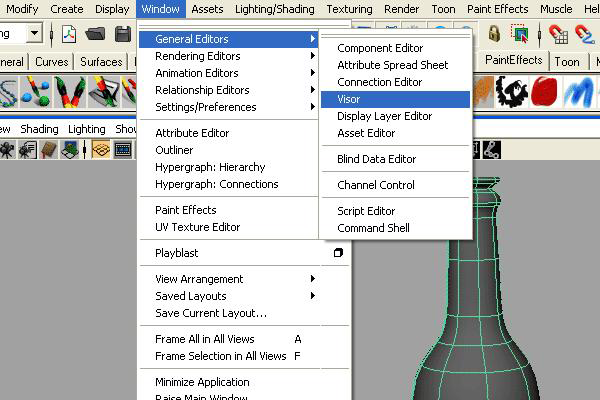The image size is (600, 400).
Task: Click the node graph icon right of submenu
Action: 491,150
